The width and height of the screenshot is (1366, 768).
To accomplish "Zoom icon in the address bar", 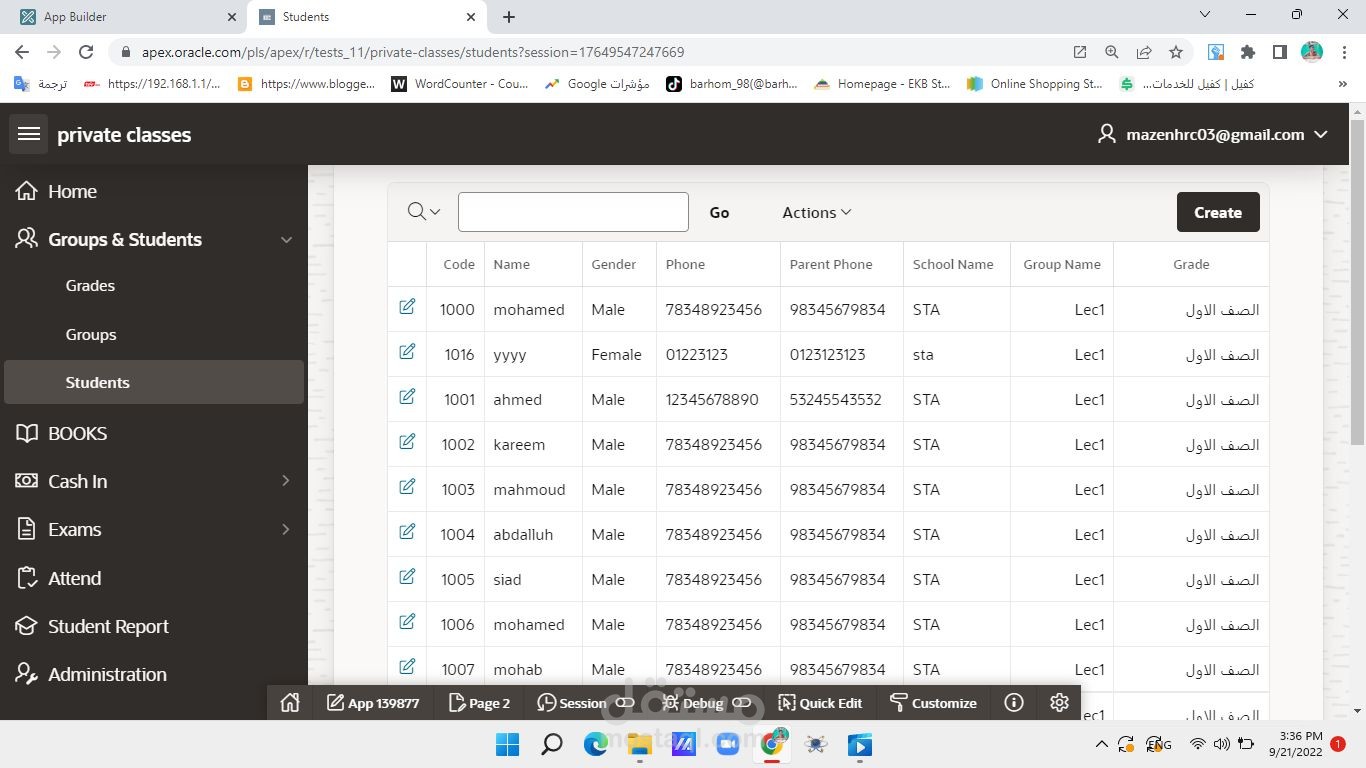I will tap(1112, 52).
